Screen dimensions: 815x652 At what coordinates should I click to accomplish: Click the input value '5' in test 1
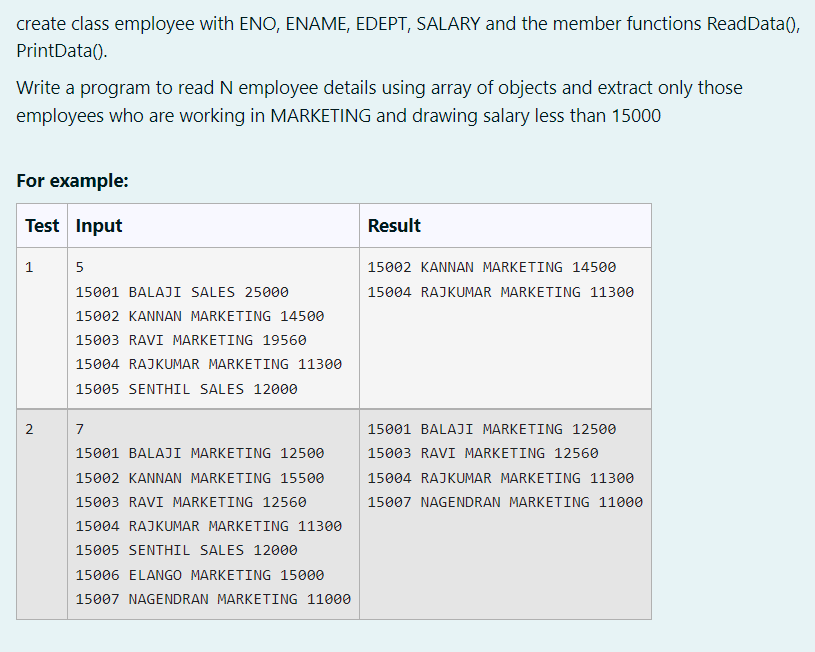pyautogui.click(x=78, y=267)
